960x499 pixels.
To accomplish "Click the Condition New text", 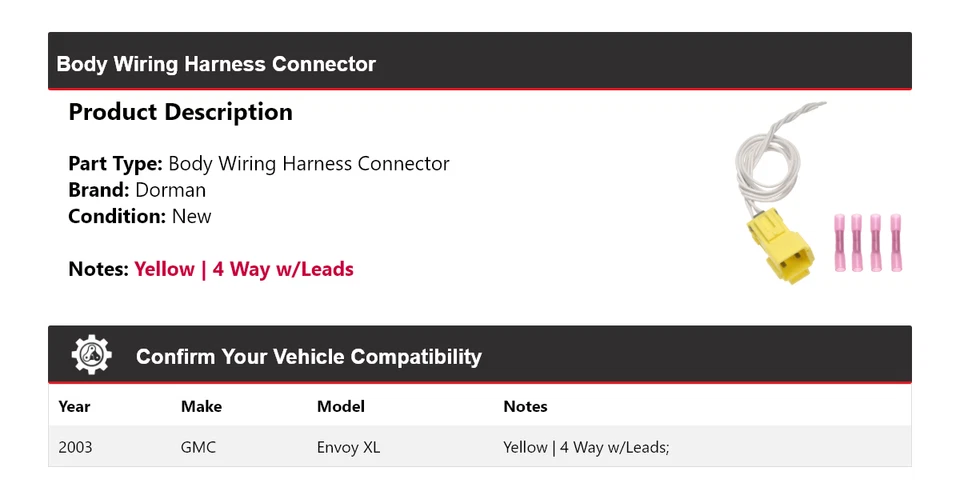I will pyautogui.click(x=140, y=216).
